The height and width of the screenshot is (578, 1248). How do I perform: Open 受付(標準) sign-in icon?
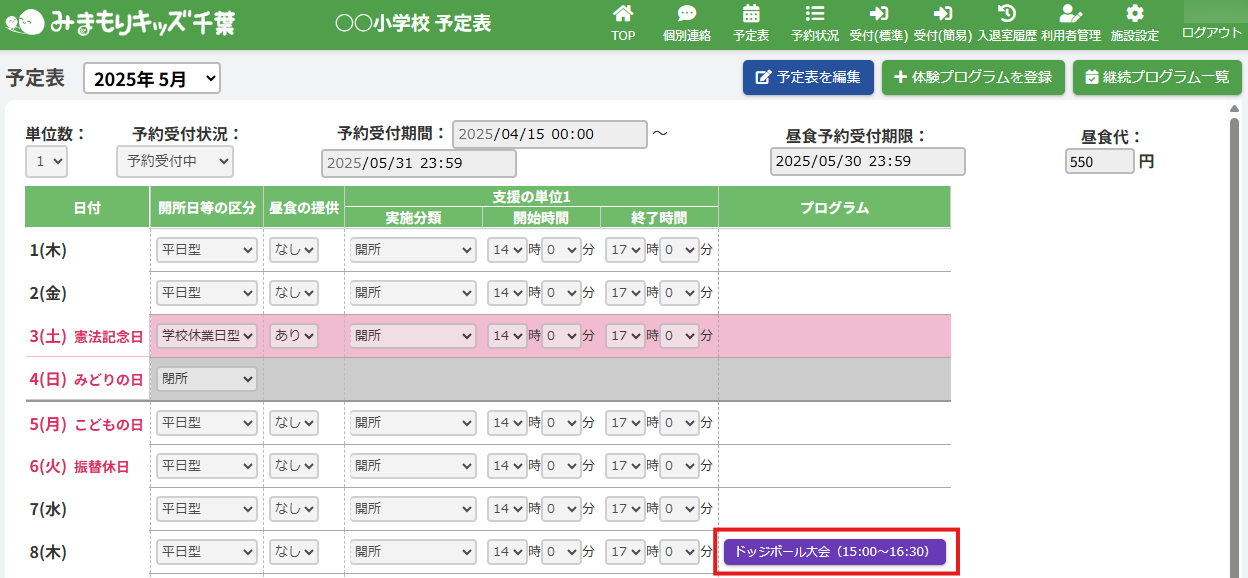tap(878, 14)
